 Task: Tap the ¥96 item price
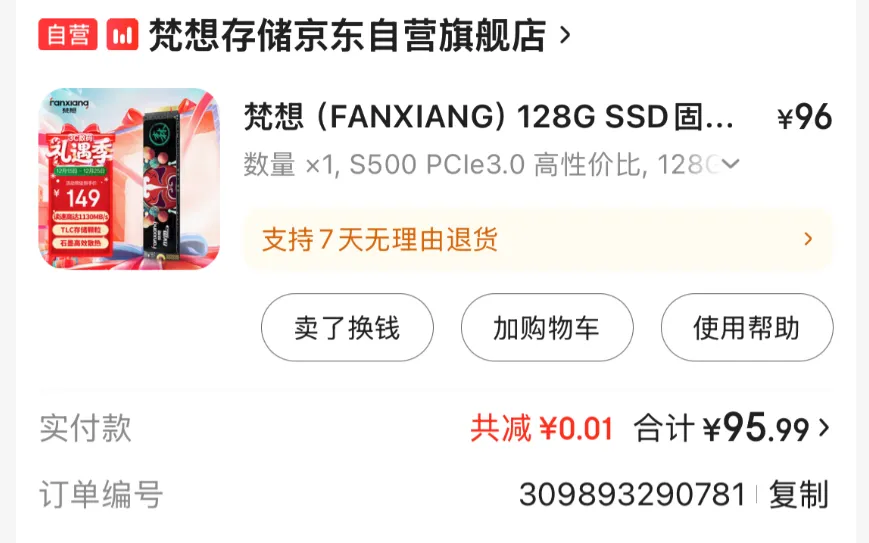point(804,117)
